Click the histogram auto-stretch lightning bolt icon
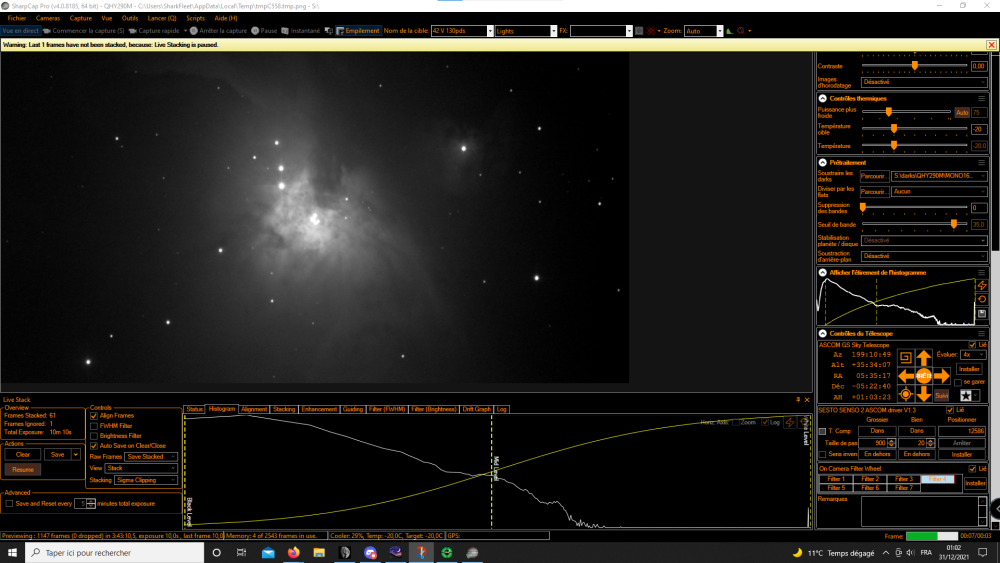 tap(982, 286)
